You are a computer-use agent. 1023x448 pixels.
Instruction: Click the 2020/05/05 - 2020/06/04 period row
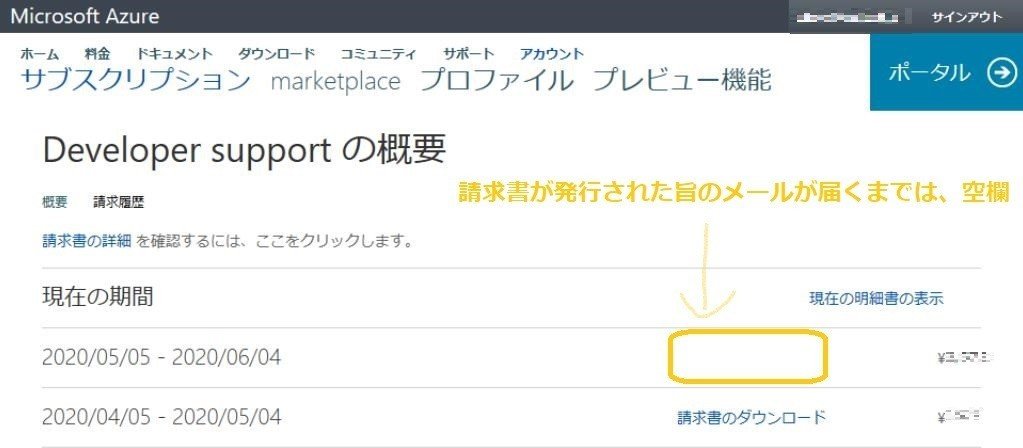512,357
